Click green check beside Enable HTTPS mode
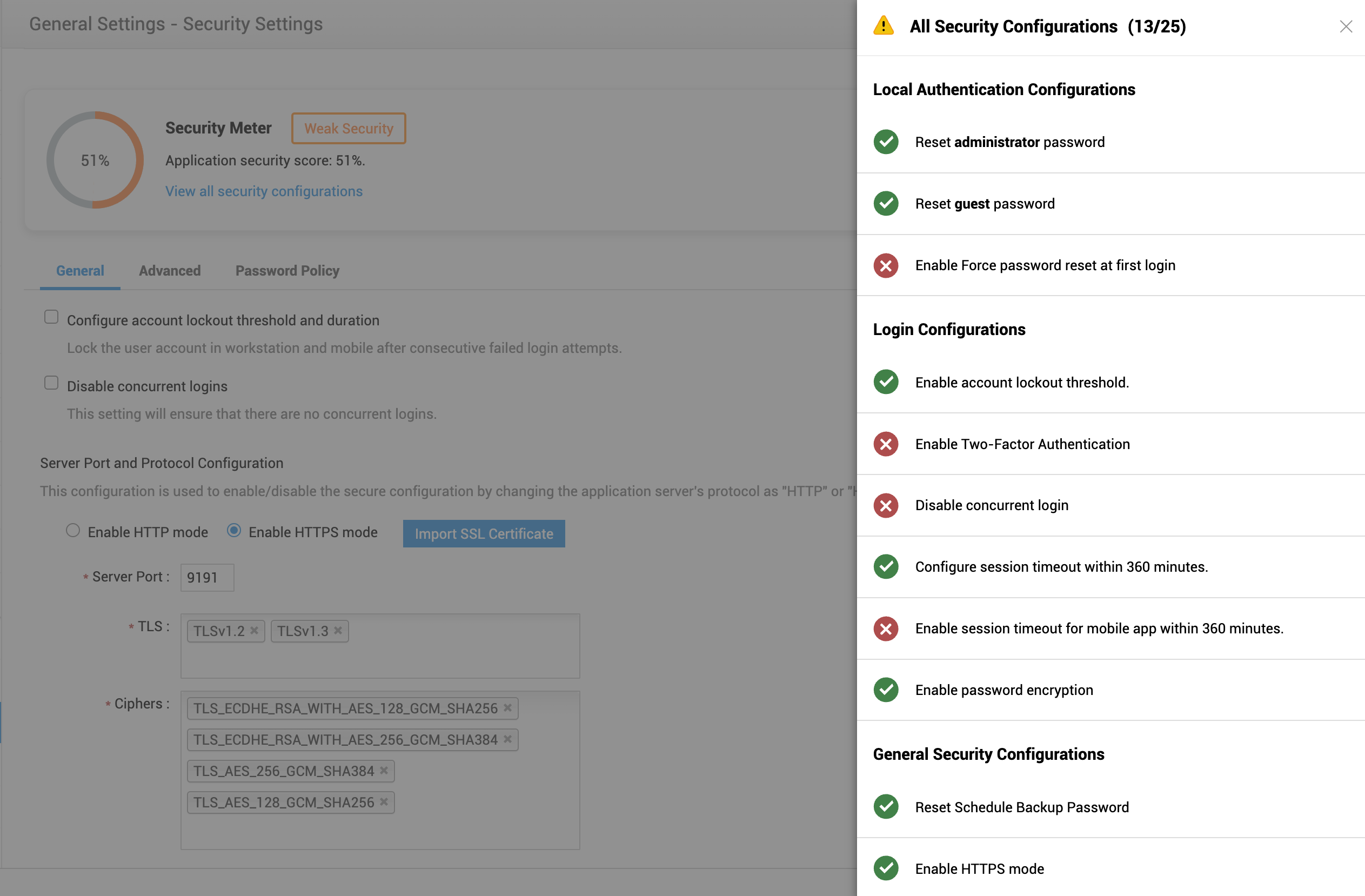This screenshot has height=896, width=1365. pyautogui.click(x=886, y=868)
